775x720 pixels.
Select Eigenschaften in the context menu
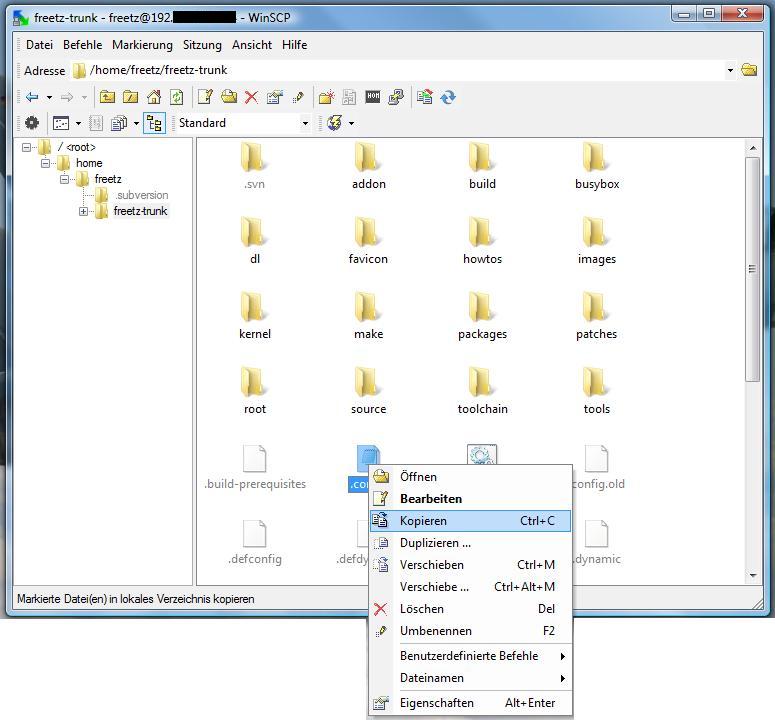pyautogui.click(x=436, y=703)
